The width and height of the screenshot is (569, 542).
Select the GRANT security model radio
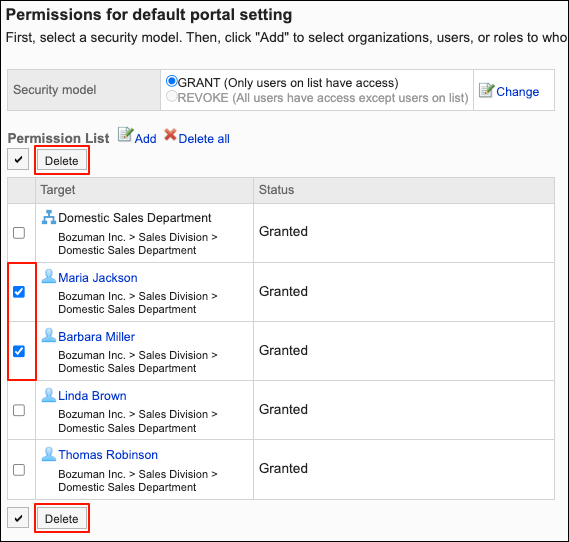click(x=171, y=81)
